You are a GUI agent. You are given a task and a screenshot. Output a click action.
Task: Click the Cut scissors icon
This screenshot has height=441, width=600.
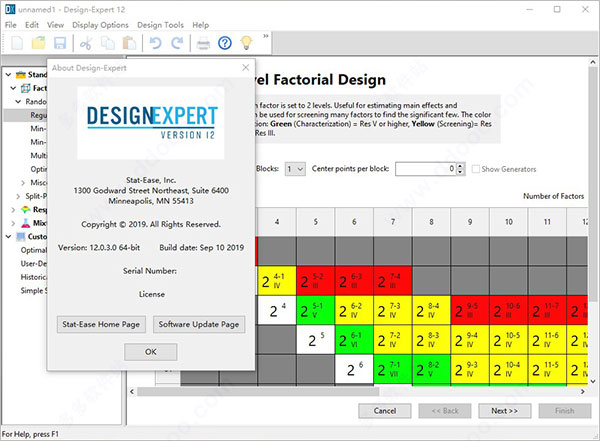pyautogui.click(x=86, y=43)
